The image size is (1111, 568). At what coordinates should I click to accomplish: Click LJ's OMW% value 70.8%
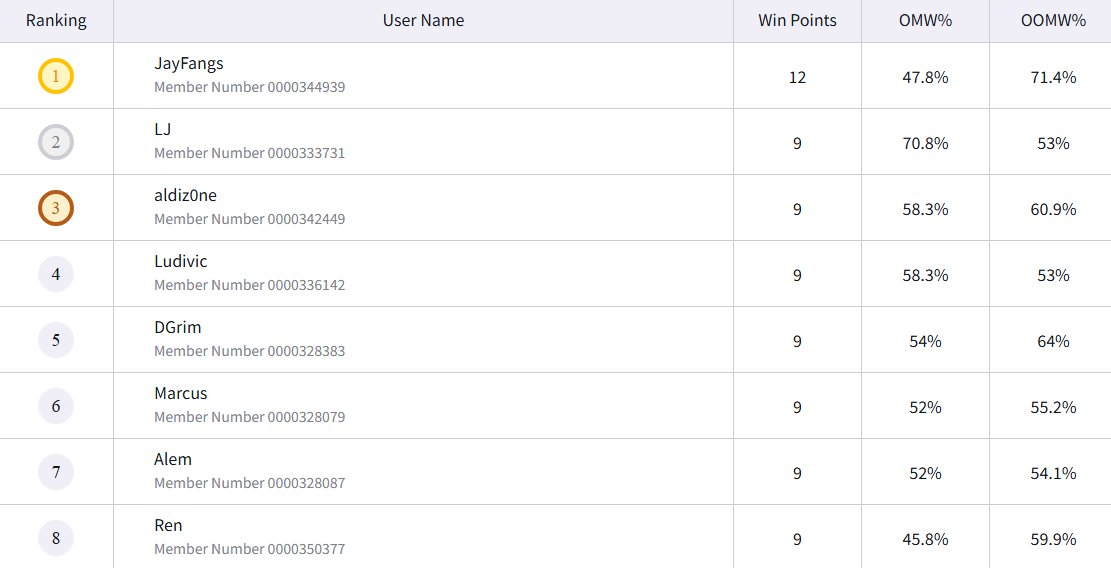[x=925, y=142]
